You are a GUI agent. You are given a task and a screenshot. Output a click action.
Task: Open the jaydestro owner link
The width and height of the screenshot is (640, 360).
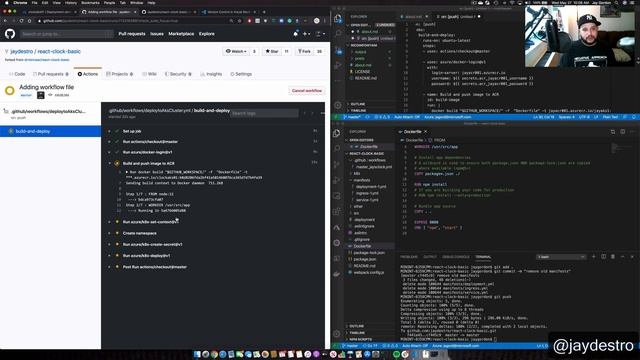click(22, 51)
